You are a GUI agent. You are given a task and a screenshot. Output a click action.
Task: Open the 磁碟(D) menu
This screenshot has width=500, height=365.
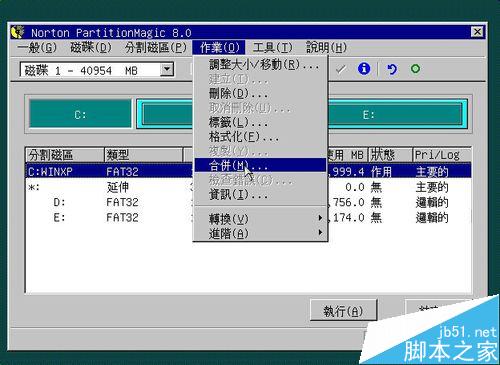coord(91,48)
